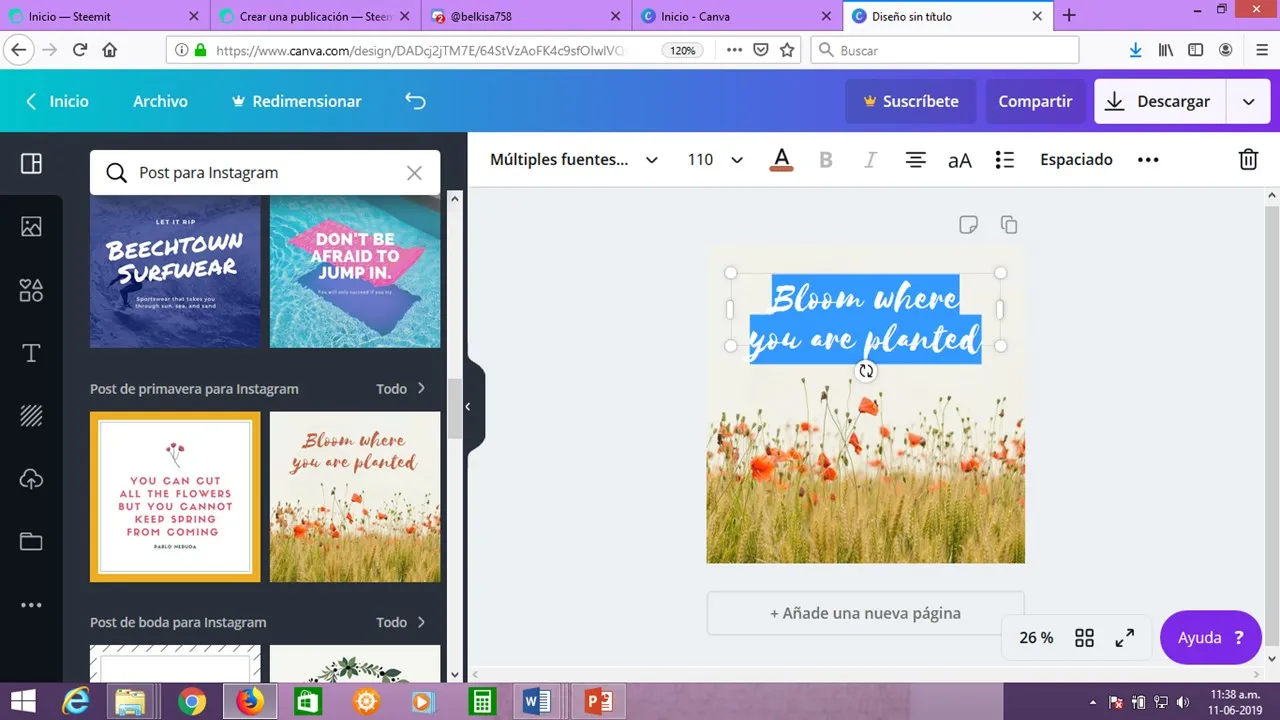The image size is (1280, 720).
Task: Open the font family dropdown
Action: [573, 160]
